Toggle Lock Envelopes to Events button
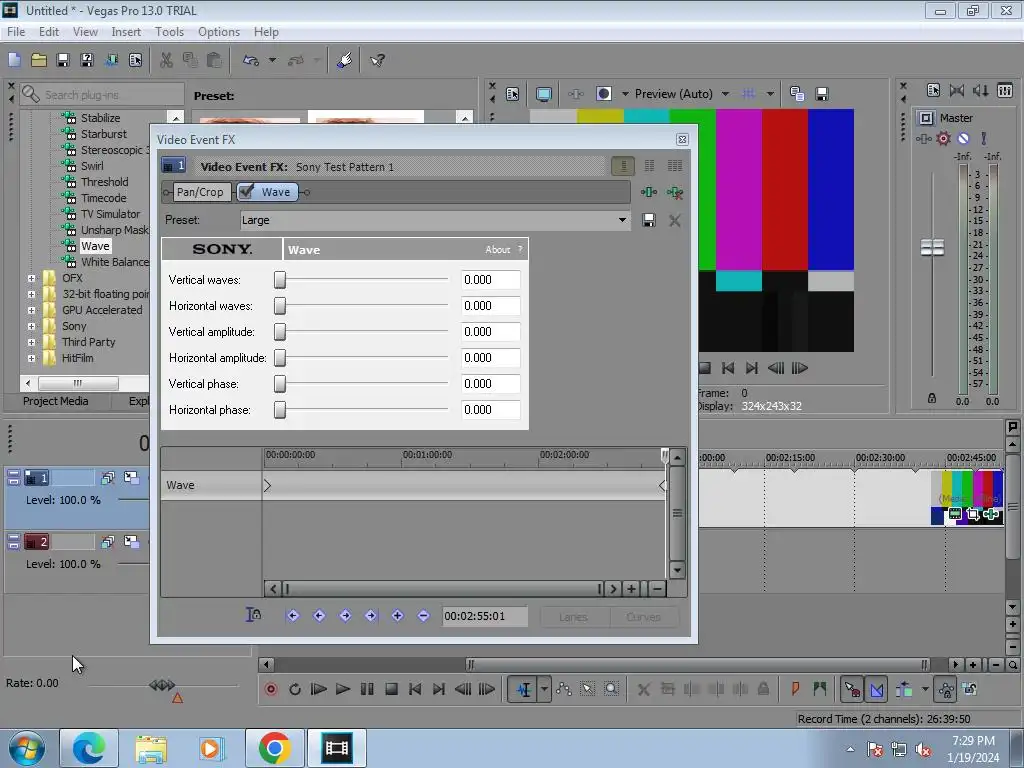Screen dimensions: 1024x768 [x=946, y=689]
